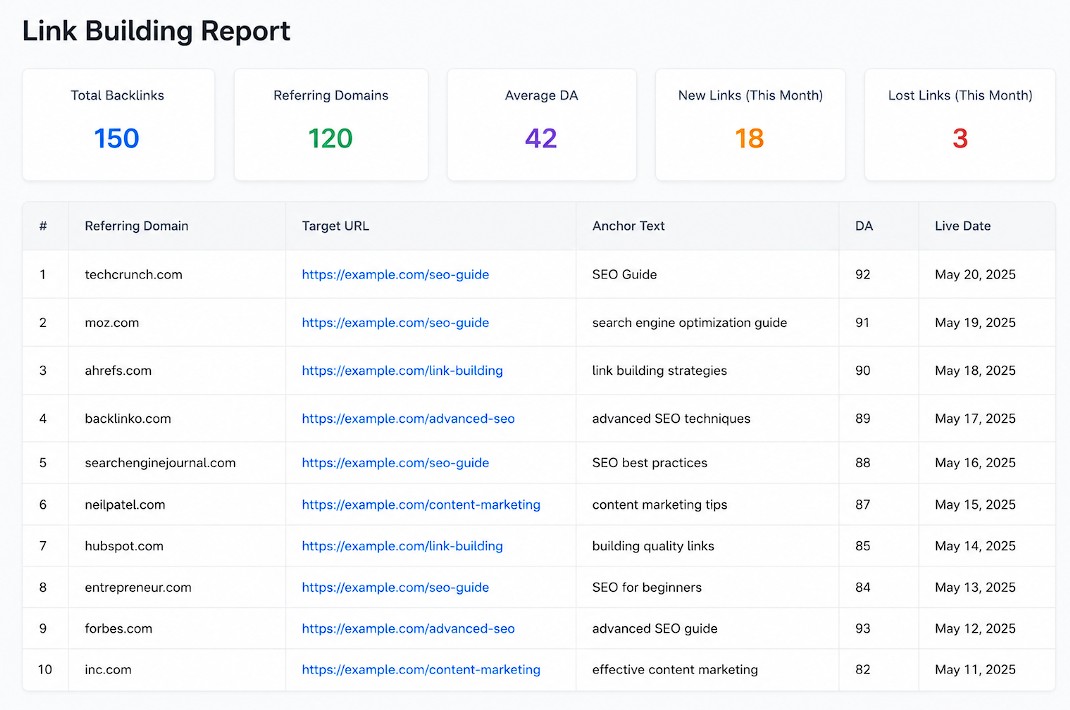1070x710 pixels.
Task: Open the content-marketing link in the neilpatel.com row
Action: (x=421, y=505)
